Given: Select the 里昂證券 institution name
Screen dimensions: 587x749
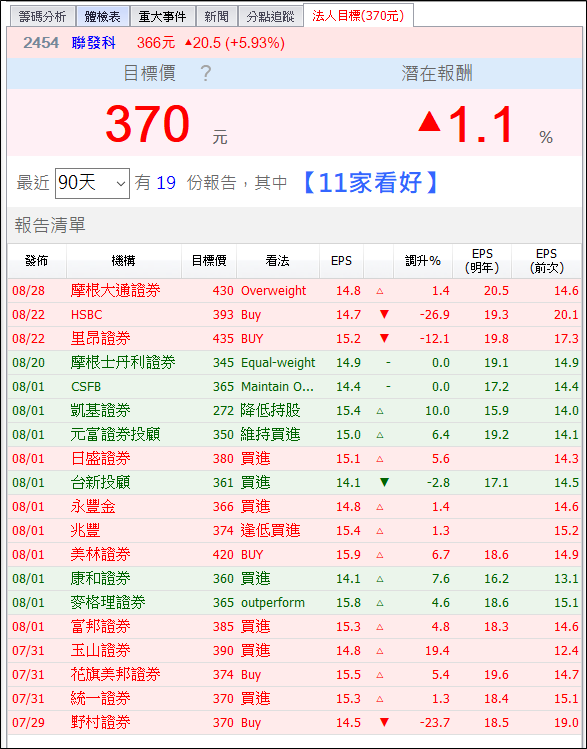Looking at the screenshot, I should click(x=101, y=339).
